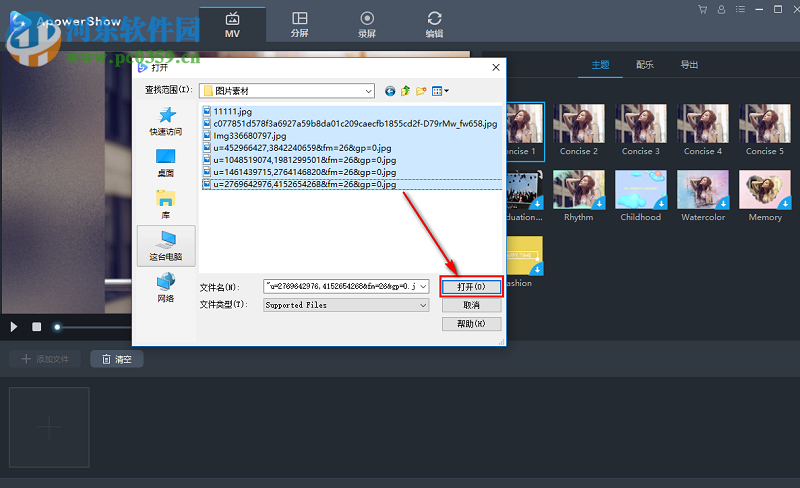
Task: Choose the Childhood theme thumbnail
Action: (x=641, y=189)
